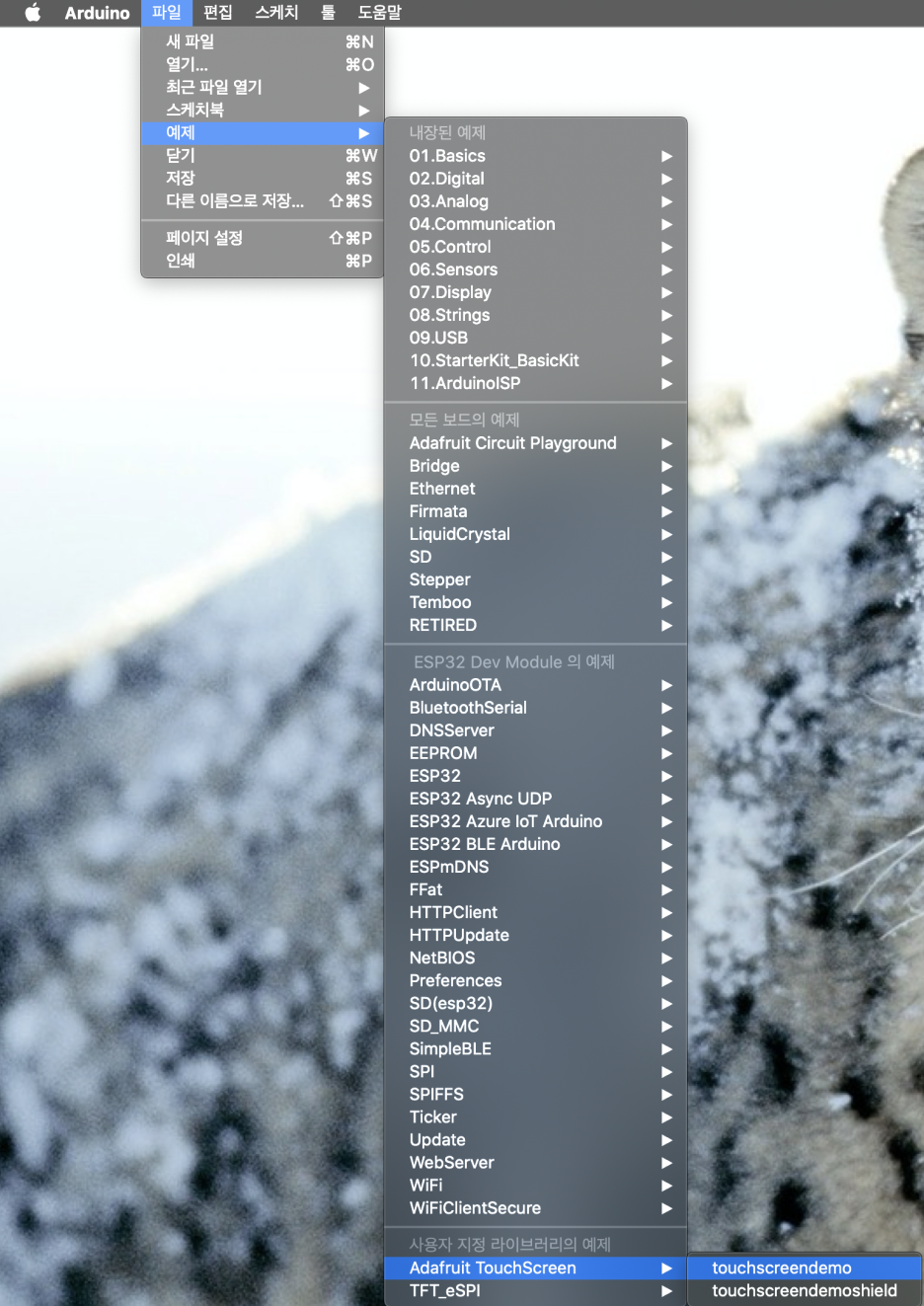924x1306 pixels.
Task: Choose 인쇄 from the file menu
Action: click(x=263, y=261)
